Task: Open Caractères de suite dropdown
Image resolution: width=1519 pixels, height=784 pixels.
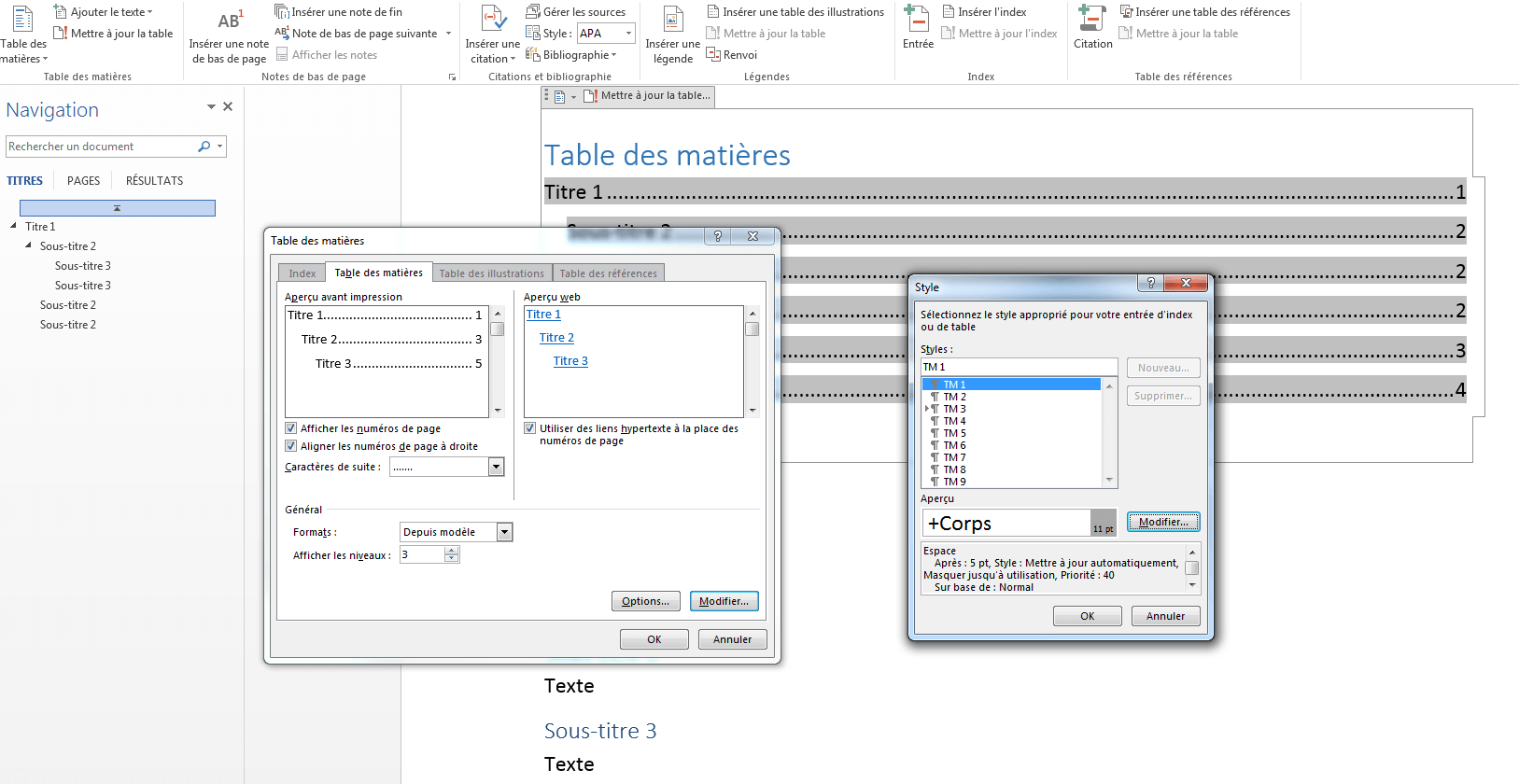Action: coord(497,467)
